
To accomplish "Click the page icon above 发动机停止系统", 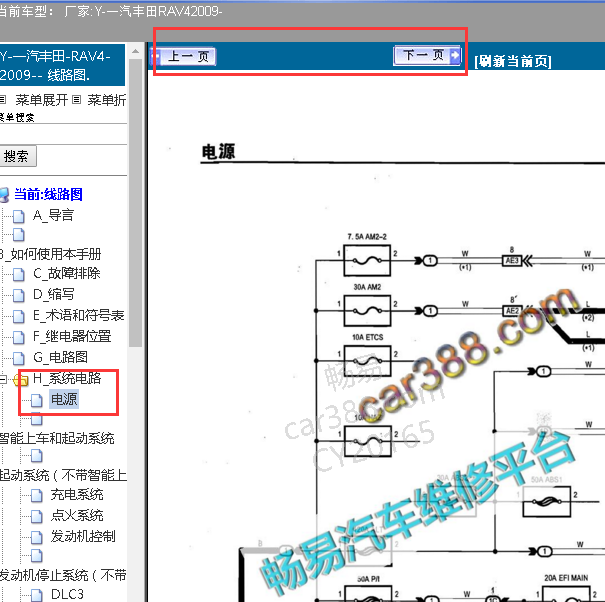I will coord(37,556).
